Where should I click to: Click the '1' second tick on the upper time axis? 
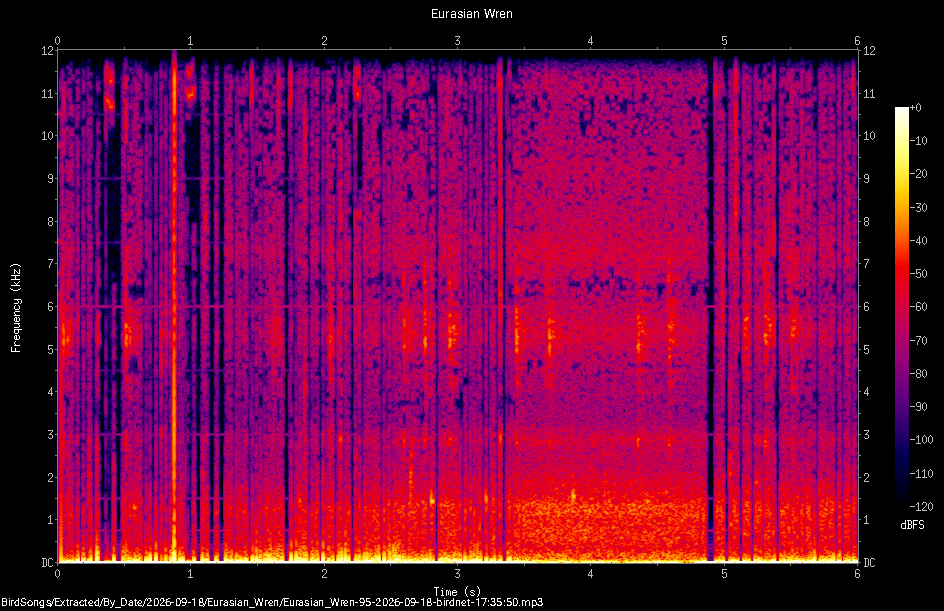click(x=191, y=41)
